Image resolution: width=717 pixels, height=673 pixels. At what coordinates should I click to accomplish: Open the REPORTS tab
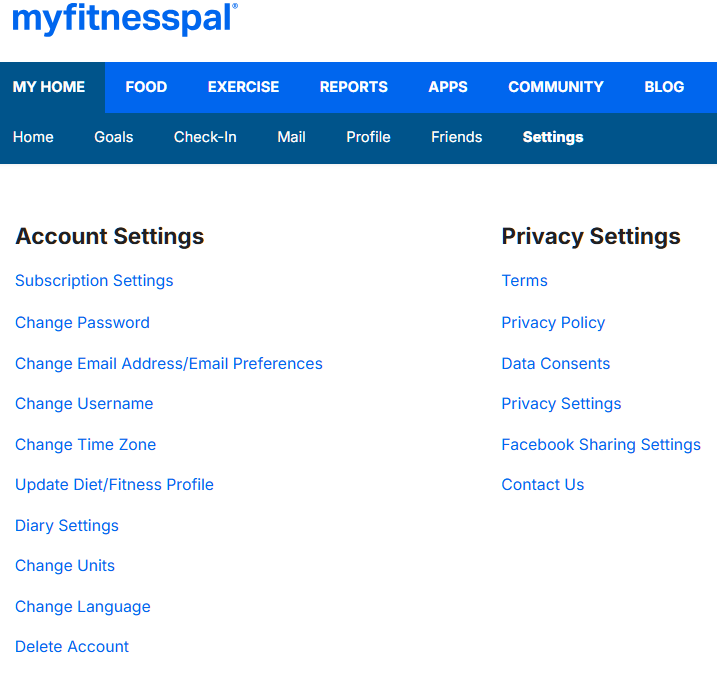click(353, 87)
